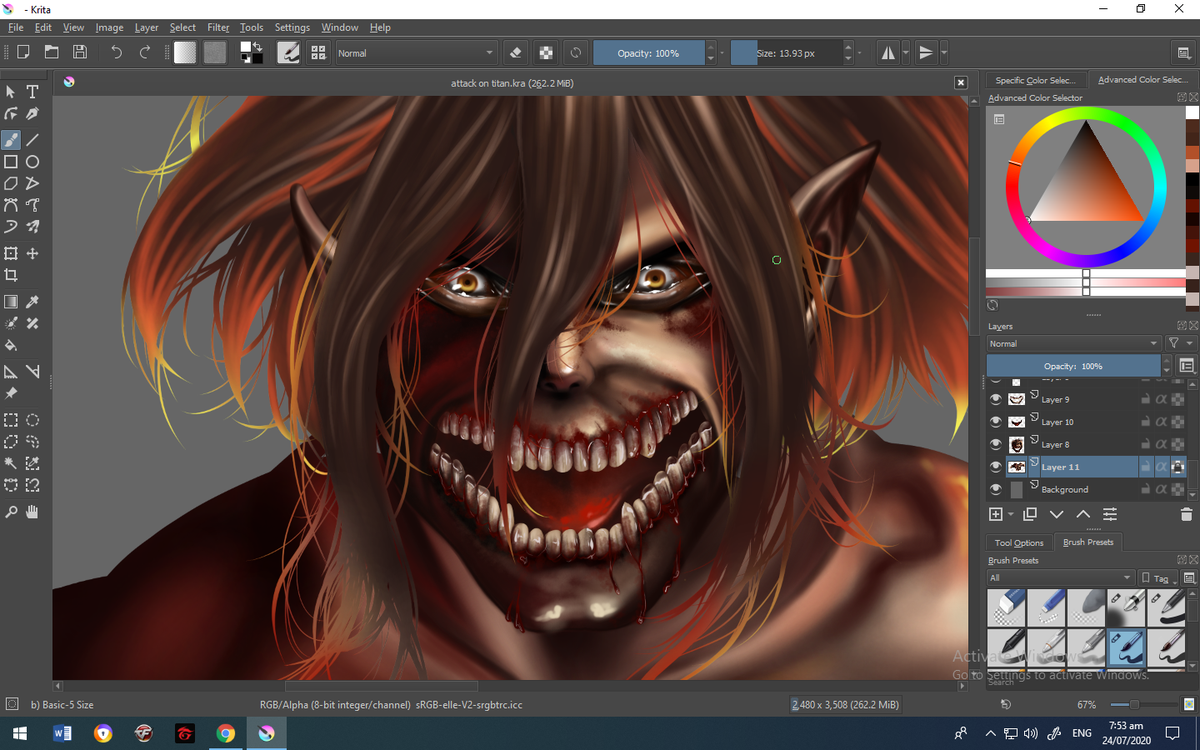Select the Text tool in toolbox
This screenshot has width=1200, height=750.
pos(32,91)
